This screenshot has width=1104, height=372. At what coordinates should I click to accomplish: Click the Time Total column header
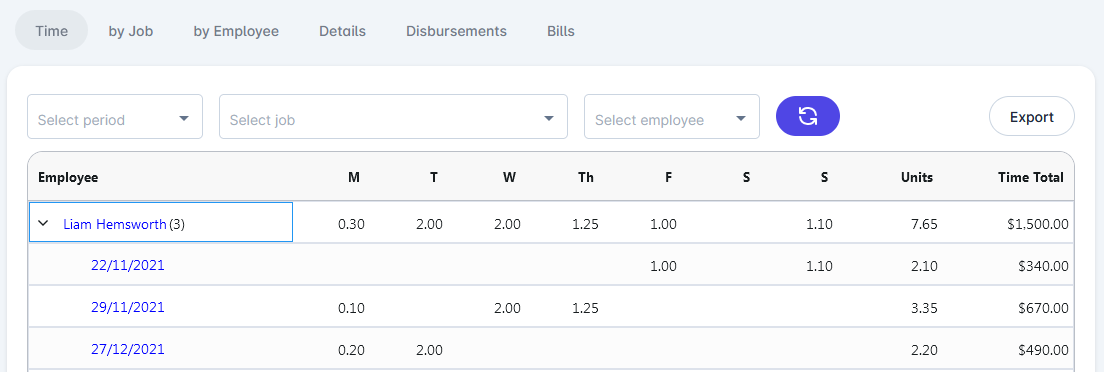1031,178
